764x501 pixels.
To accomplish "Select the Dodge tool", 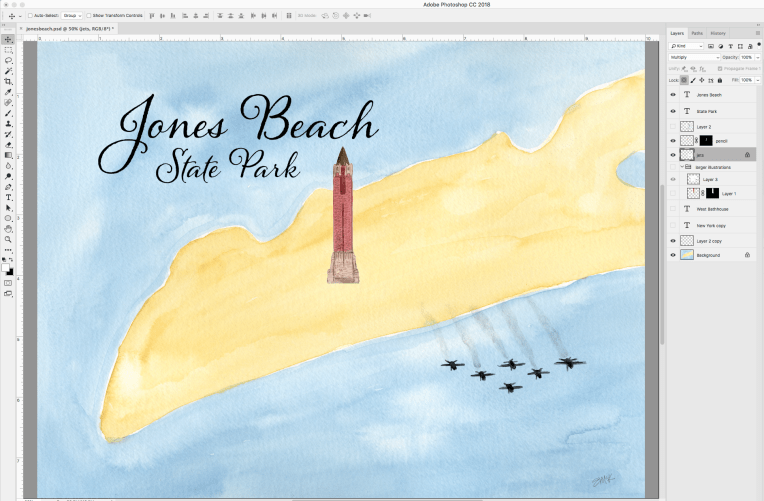I will tap(8, 176).
